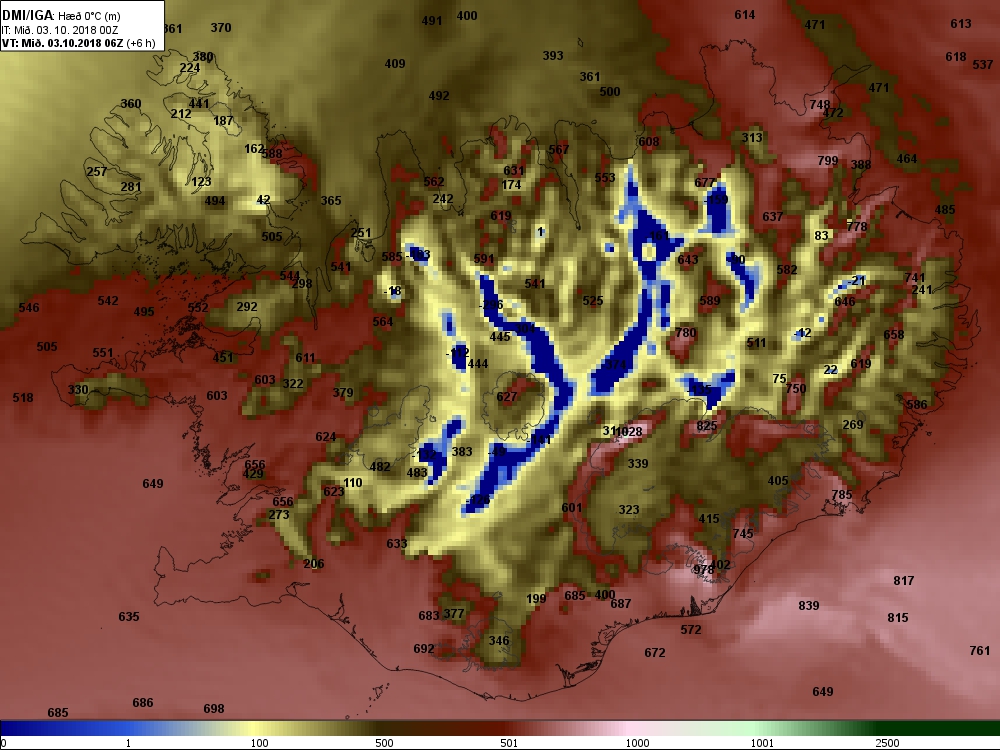
Task: Click the map value 741
Action: [915, 277]
